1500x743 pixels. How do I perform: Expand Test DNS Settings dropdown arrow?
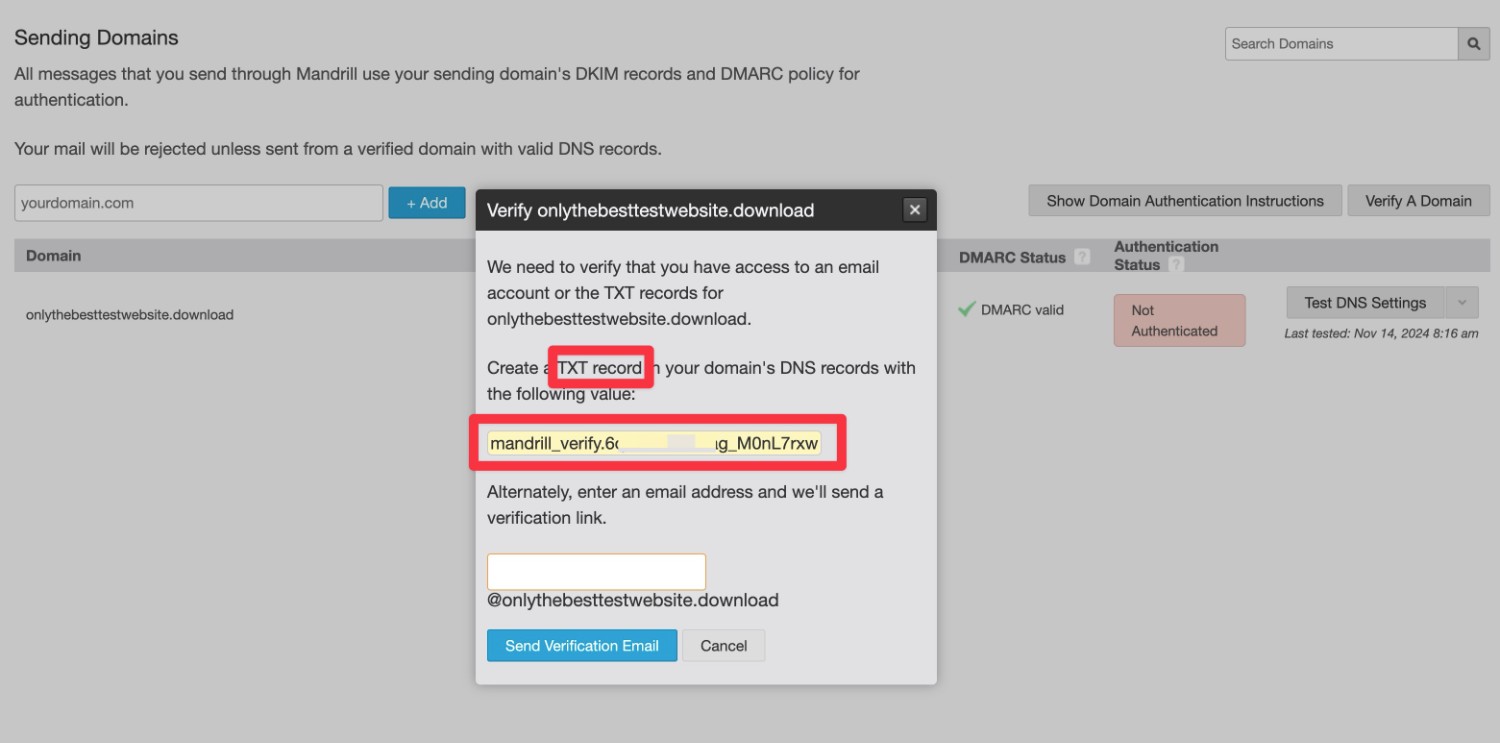pyautogui.click(x=1461, y=303)
